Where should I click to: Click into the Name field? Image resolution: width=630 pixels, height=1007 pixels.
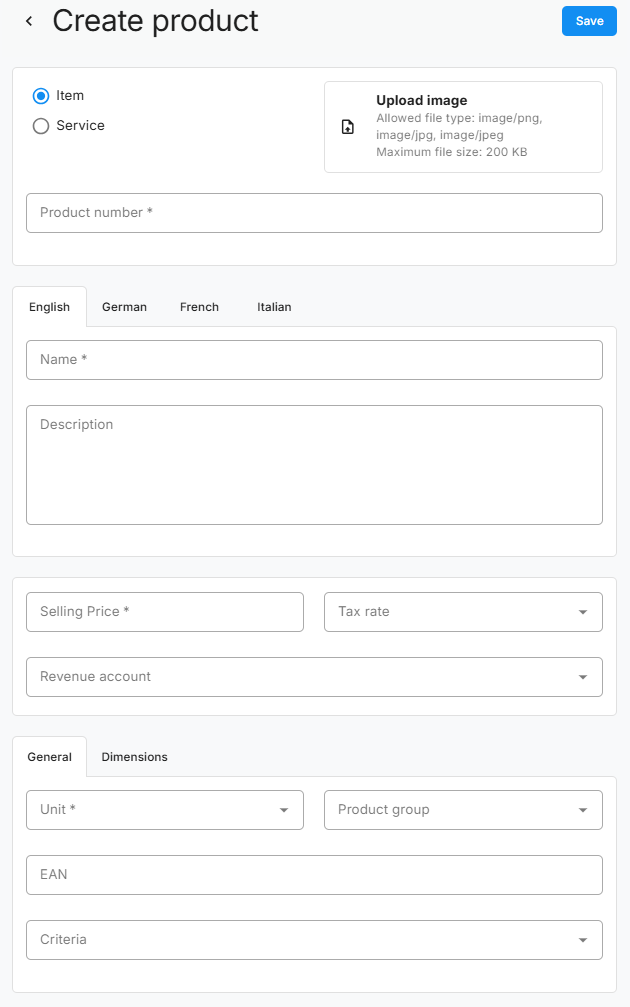tap(314, 360)
